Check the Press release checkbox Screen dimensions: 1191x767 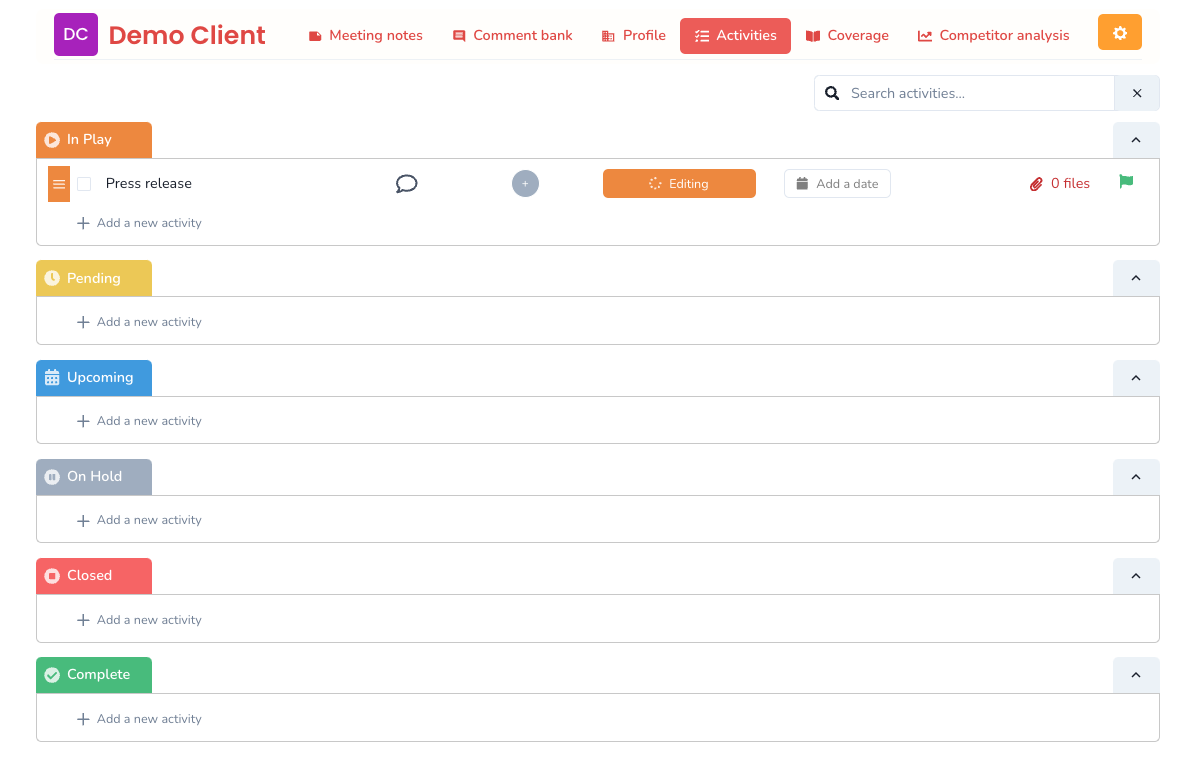tap(84, 183)
